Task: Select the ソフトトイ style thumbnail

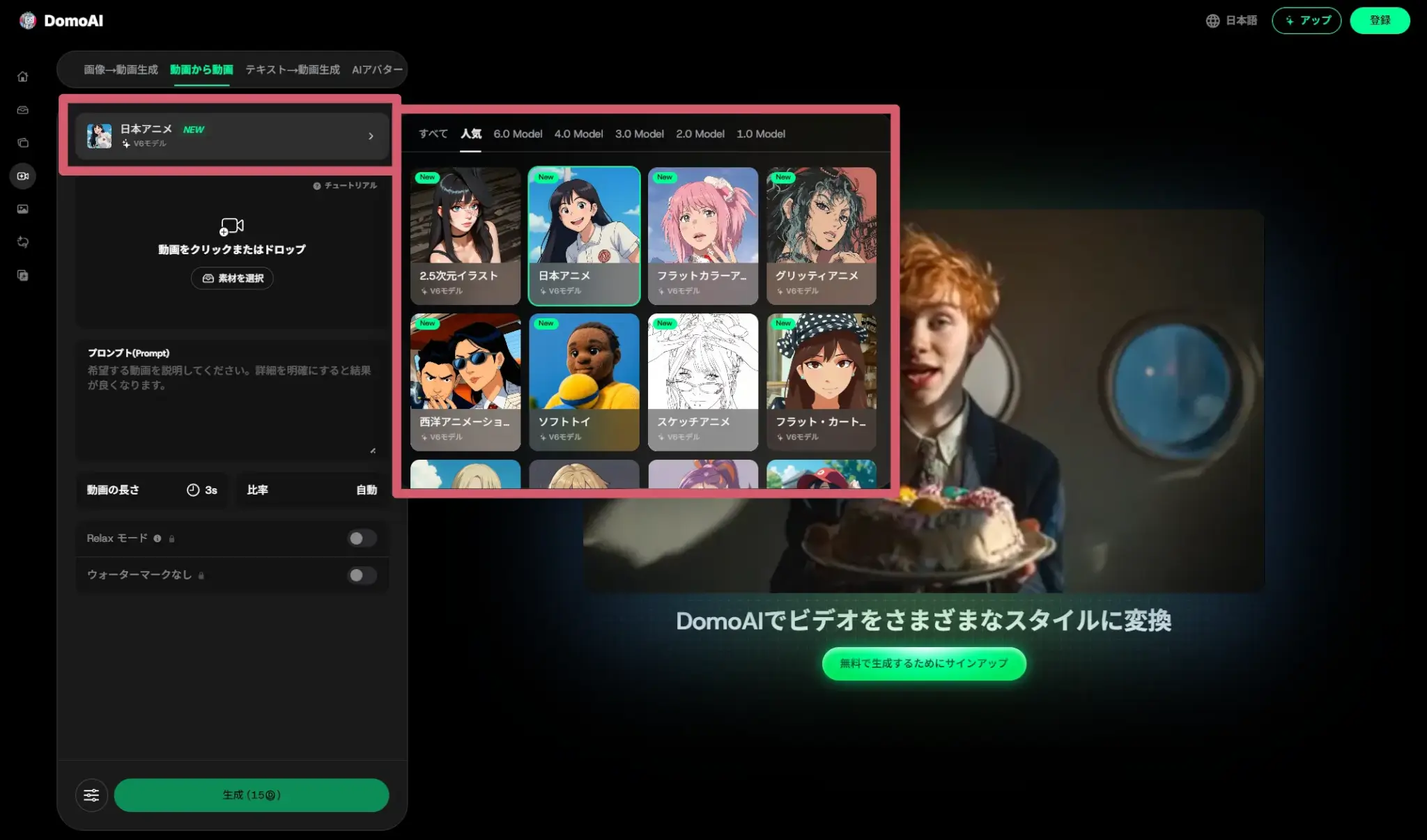Action: pyautogui.click(x=584, y=381)
